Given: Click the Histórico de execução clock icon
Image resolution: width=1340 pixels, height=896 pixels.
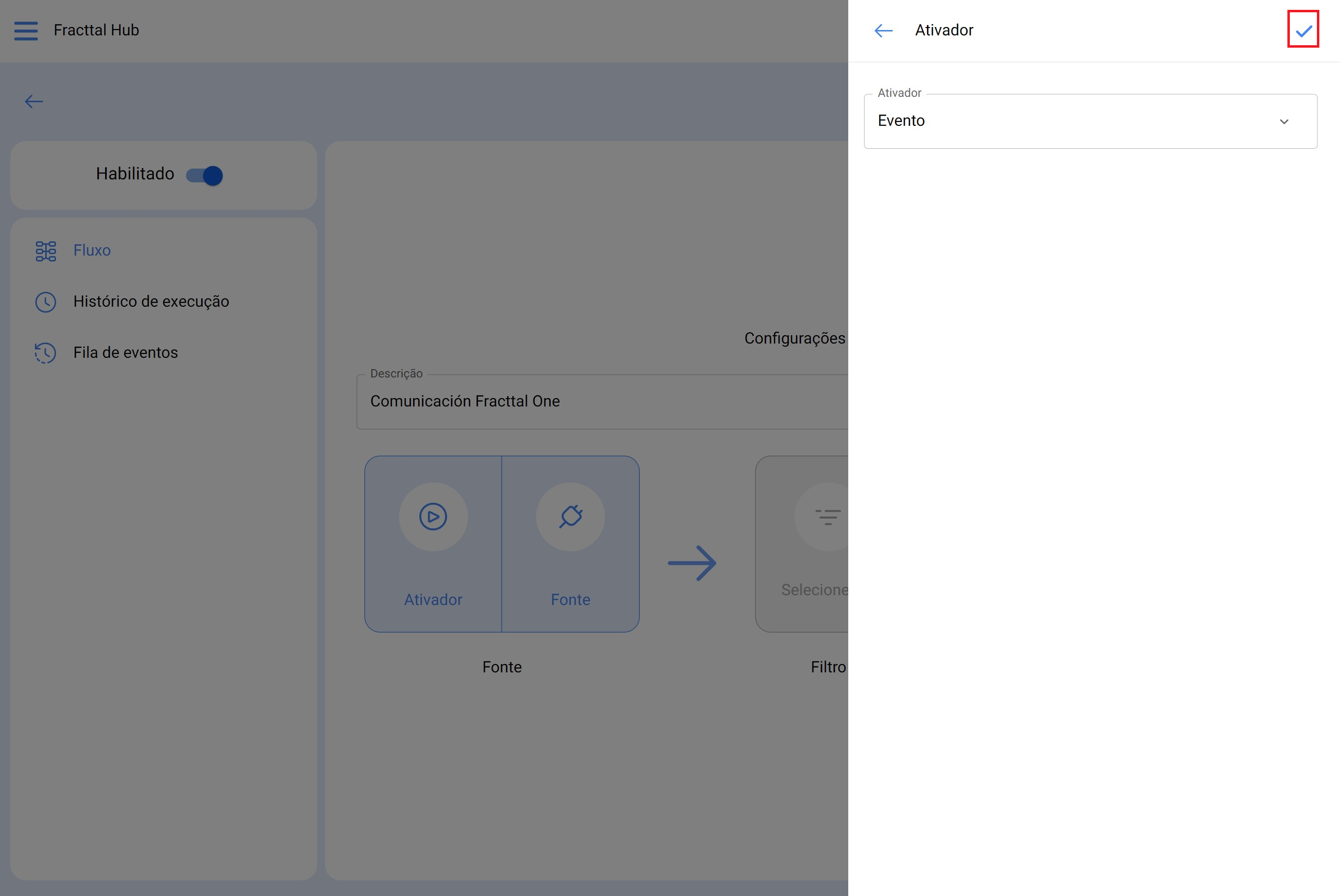Looking at the screenshot, I should 46,302.
